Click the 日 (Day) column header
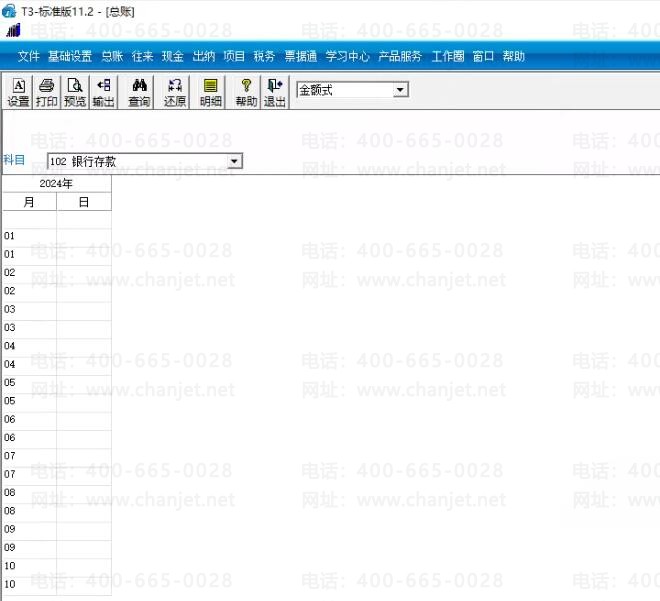 pos(83,202)
